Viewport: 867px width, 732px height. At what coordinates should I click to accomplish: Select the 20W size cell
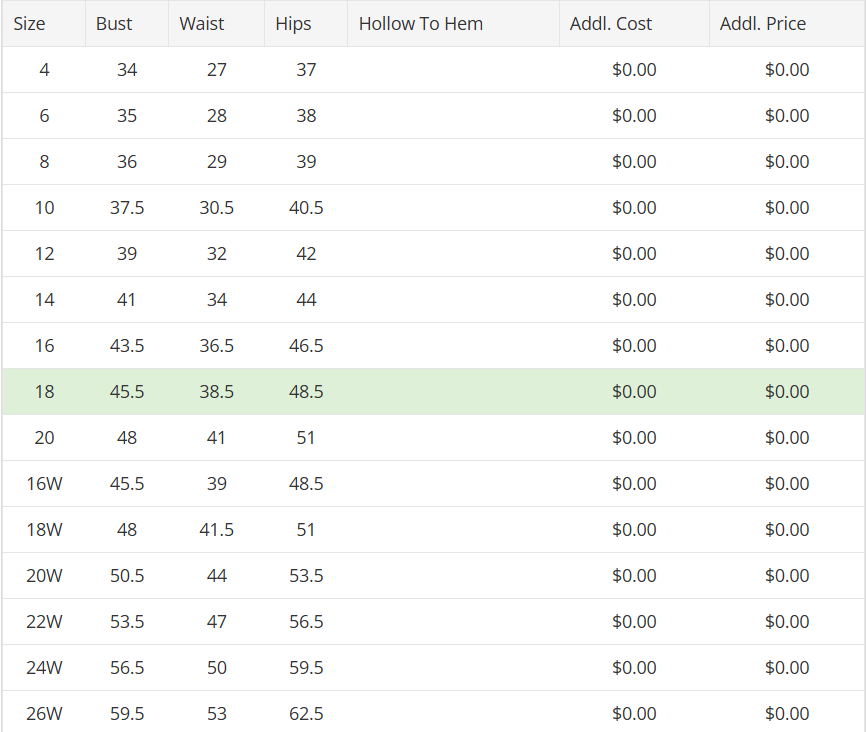(44, 576)
